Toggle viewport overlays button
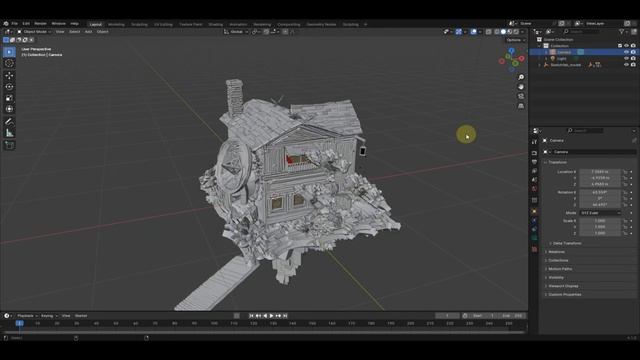The height and width of the screenshot is (360, 640). [473, 32]
